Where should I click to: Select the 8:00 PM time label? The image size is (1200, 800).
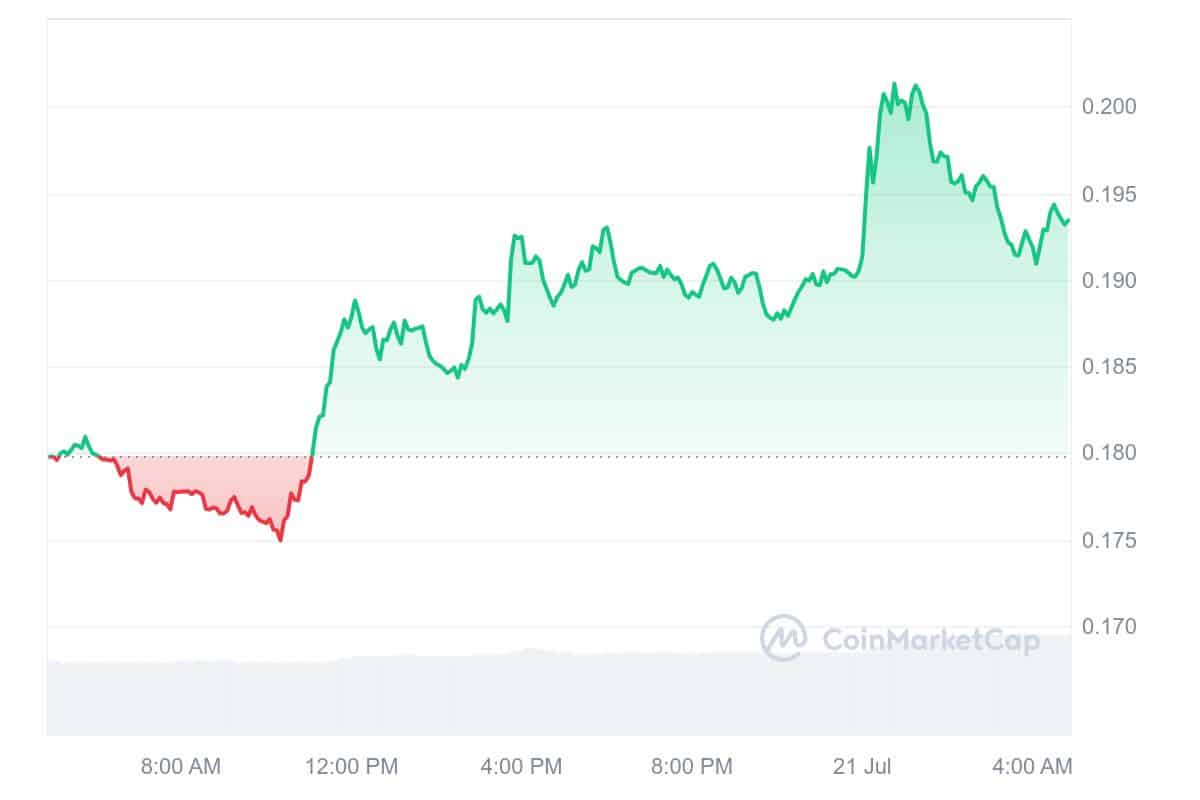coord(691,767)
